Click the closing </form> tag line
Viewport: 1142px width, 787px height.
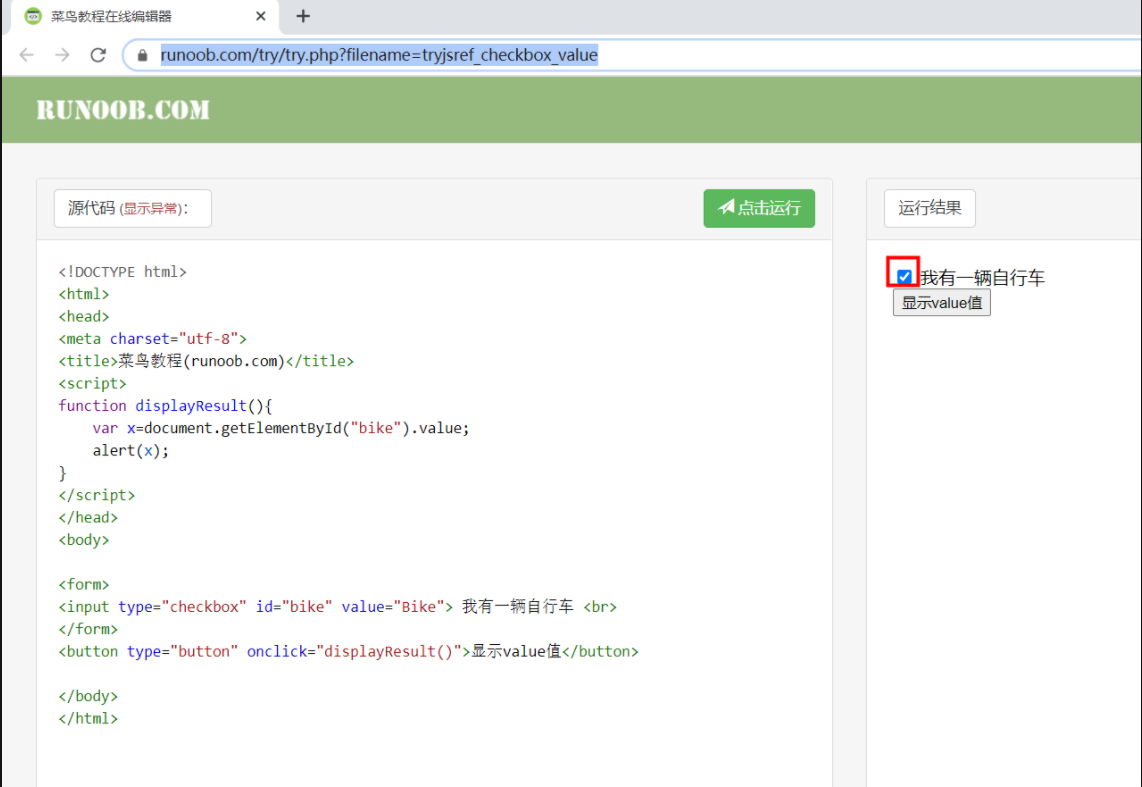(88, 629)
